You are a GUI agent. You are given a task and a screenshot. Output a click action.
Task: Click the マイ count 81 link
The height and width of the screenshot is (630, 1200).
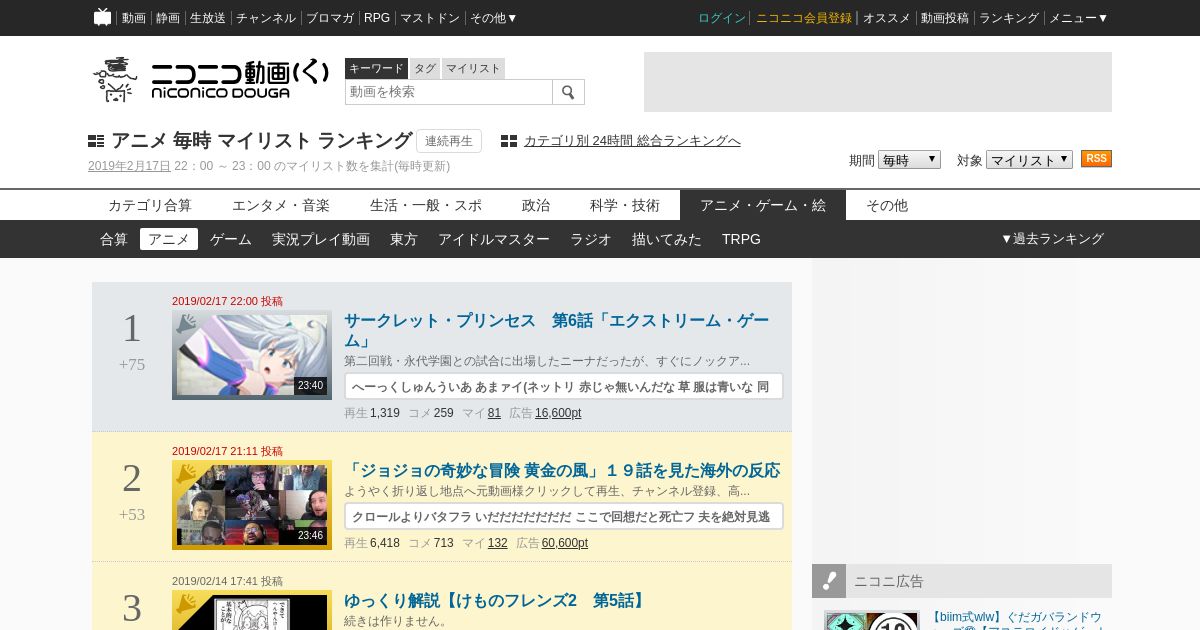pos(494,413)
